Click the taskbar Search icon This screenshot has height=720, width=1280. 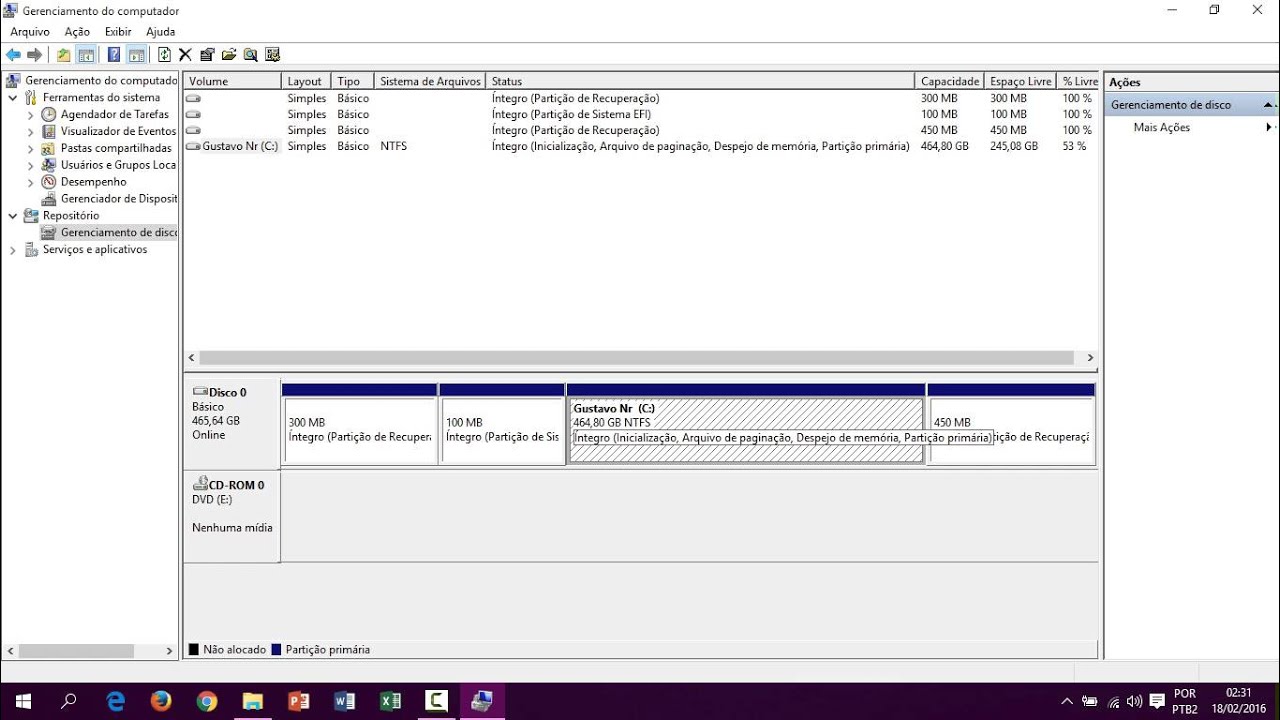69,701
